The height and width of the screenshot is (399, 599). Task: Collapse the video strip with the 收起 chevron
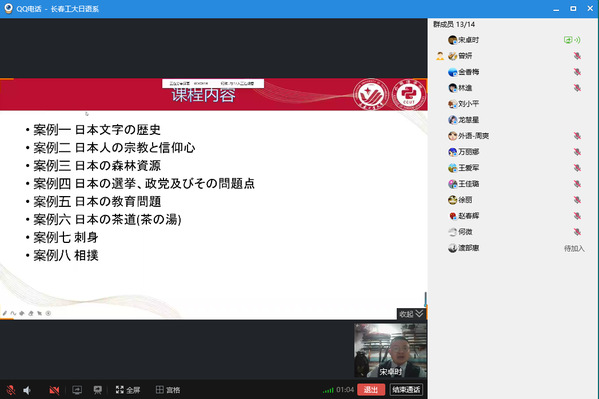[411, 314]
